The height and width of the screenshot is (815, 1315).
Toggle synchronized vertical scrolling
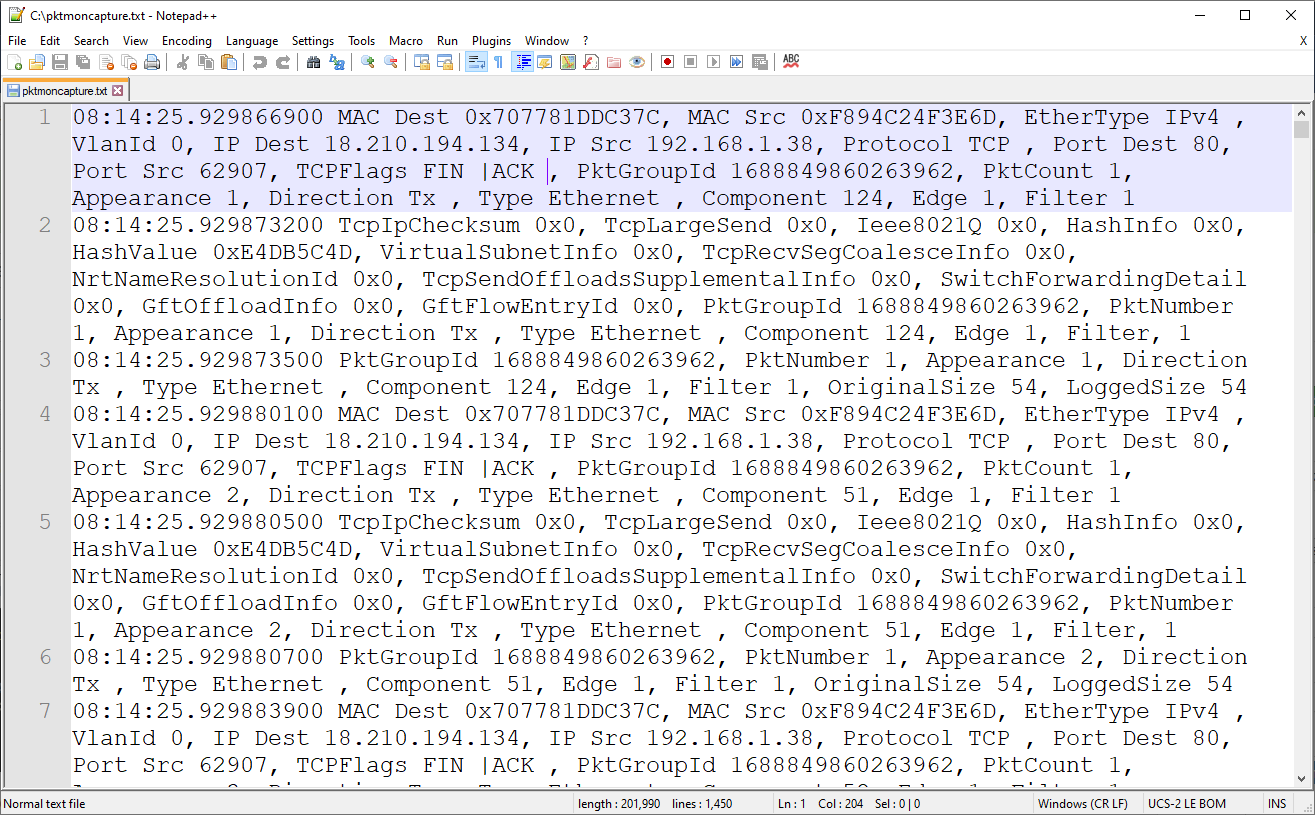click(424, 61)
